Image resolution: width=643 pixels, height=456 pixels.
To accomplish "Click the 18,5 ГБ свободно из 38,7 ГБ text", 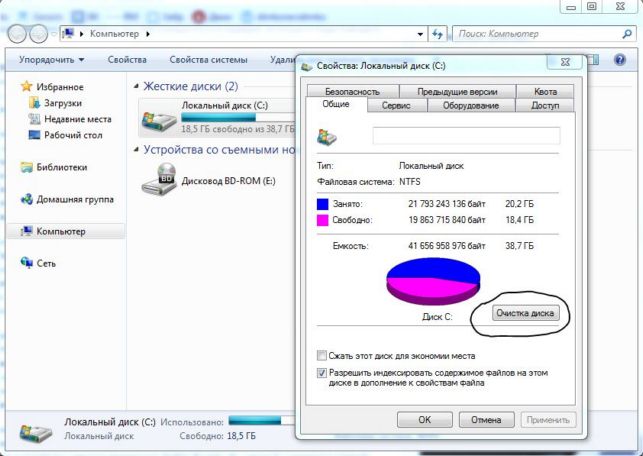I will point(238,129).
